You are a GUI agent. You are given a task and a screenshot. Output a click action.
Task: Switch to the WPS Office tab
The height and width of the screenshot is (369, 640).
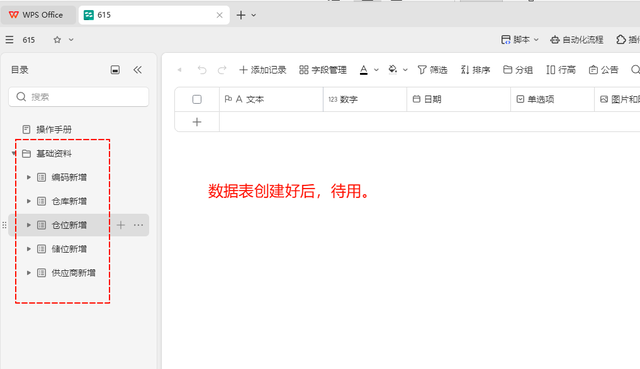tap(37, 15)
